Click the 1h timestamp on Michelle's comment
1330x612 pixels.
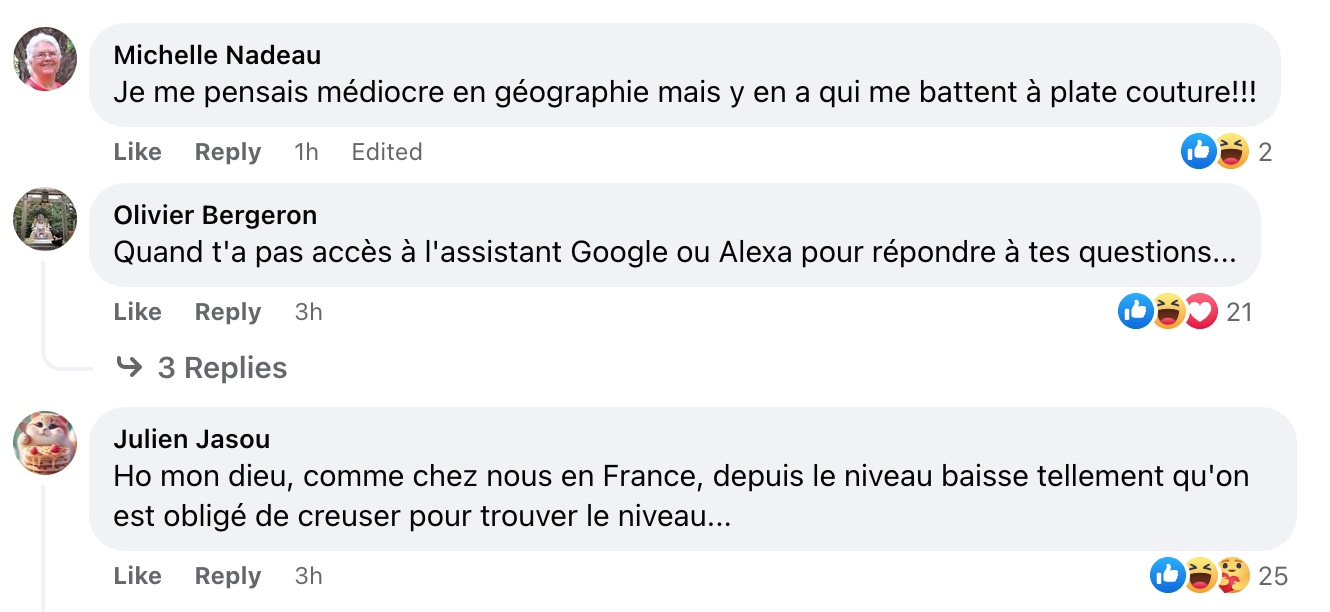pyautogui.click(x=306, y=152)
